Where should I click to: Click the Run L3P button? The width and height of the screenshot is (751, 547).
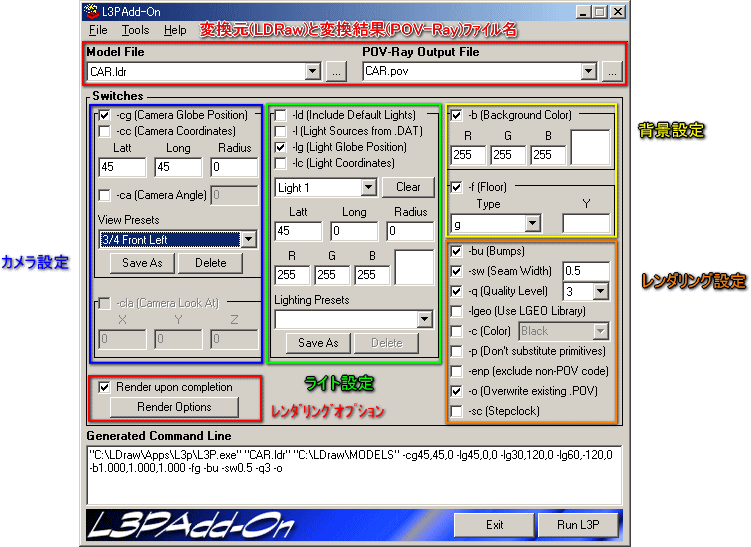coord(578,525)
